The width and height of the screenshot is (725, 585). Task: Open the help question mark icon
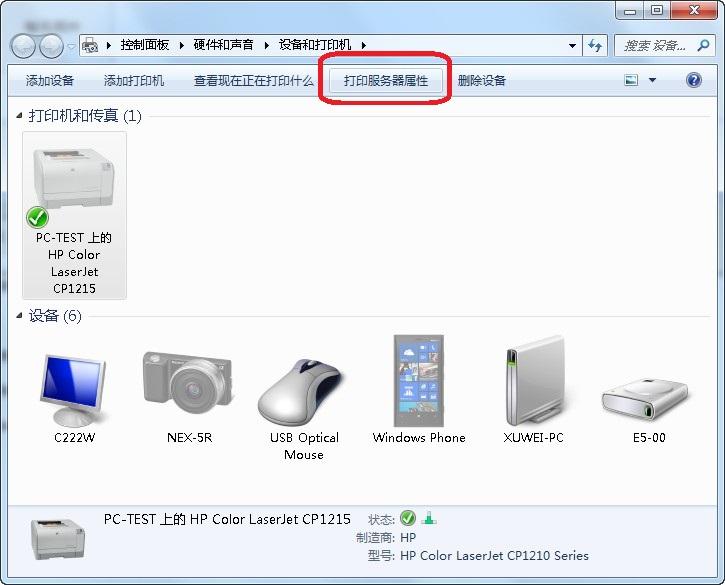pyautogui.click(x=694, y=81)
